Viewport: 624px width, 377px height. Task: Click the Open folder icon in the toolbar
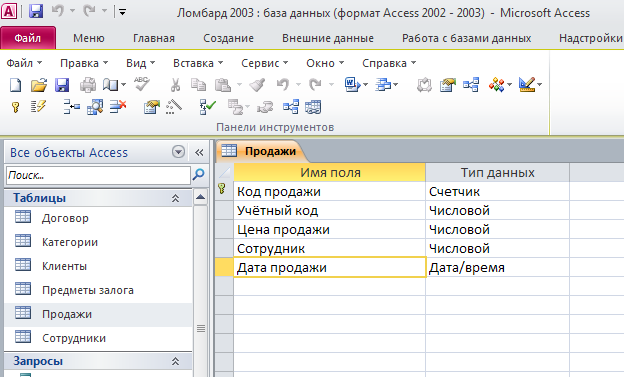click(x=39, y=85)
